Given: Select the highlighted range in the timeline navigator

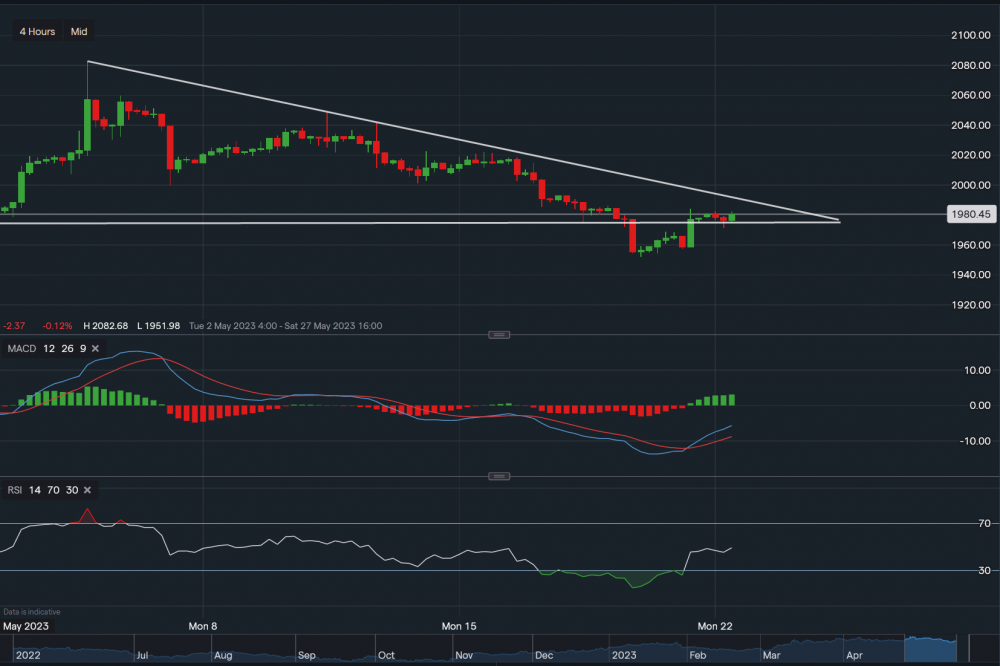Looking at the screenshot, I should [x=930, y=650].
